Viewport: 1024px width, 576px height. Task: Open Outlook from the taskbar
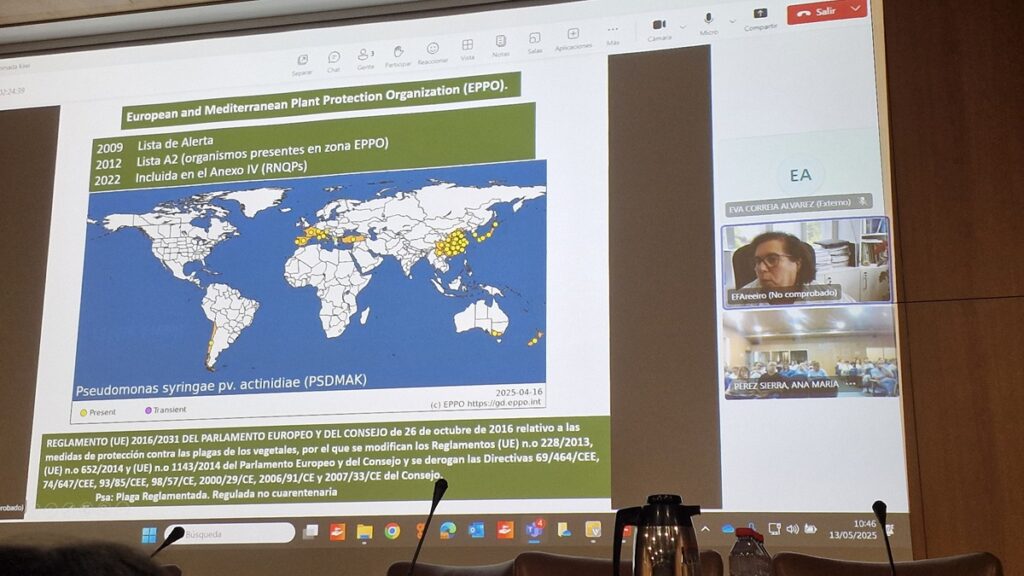click(x=476, y=530)
